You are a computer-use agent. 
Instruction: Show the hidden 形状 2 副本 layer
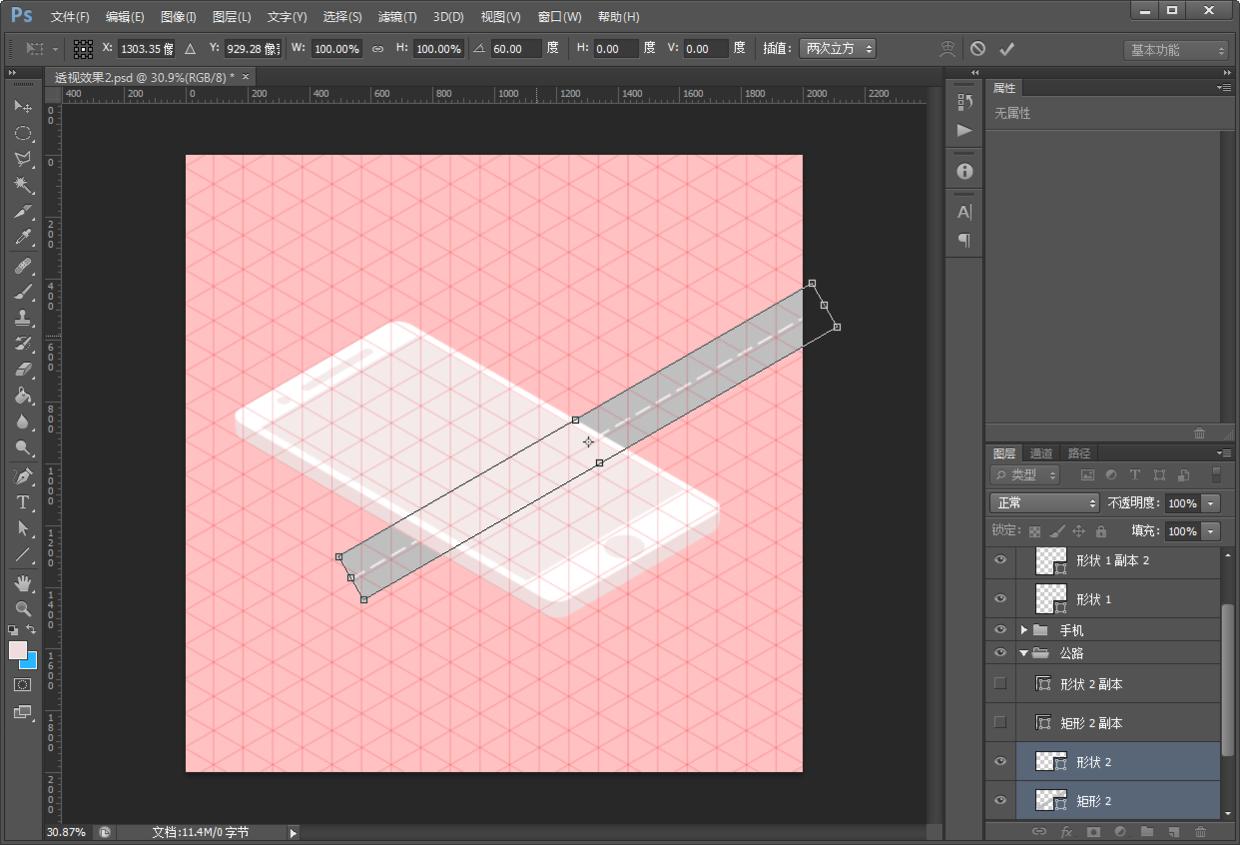(1000, 684)
